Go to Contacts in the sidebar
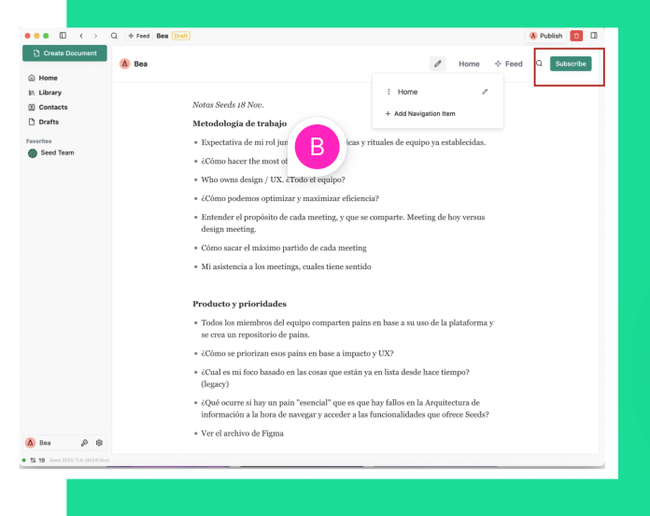This screenshot has width=650, height=516. point(53,107)
